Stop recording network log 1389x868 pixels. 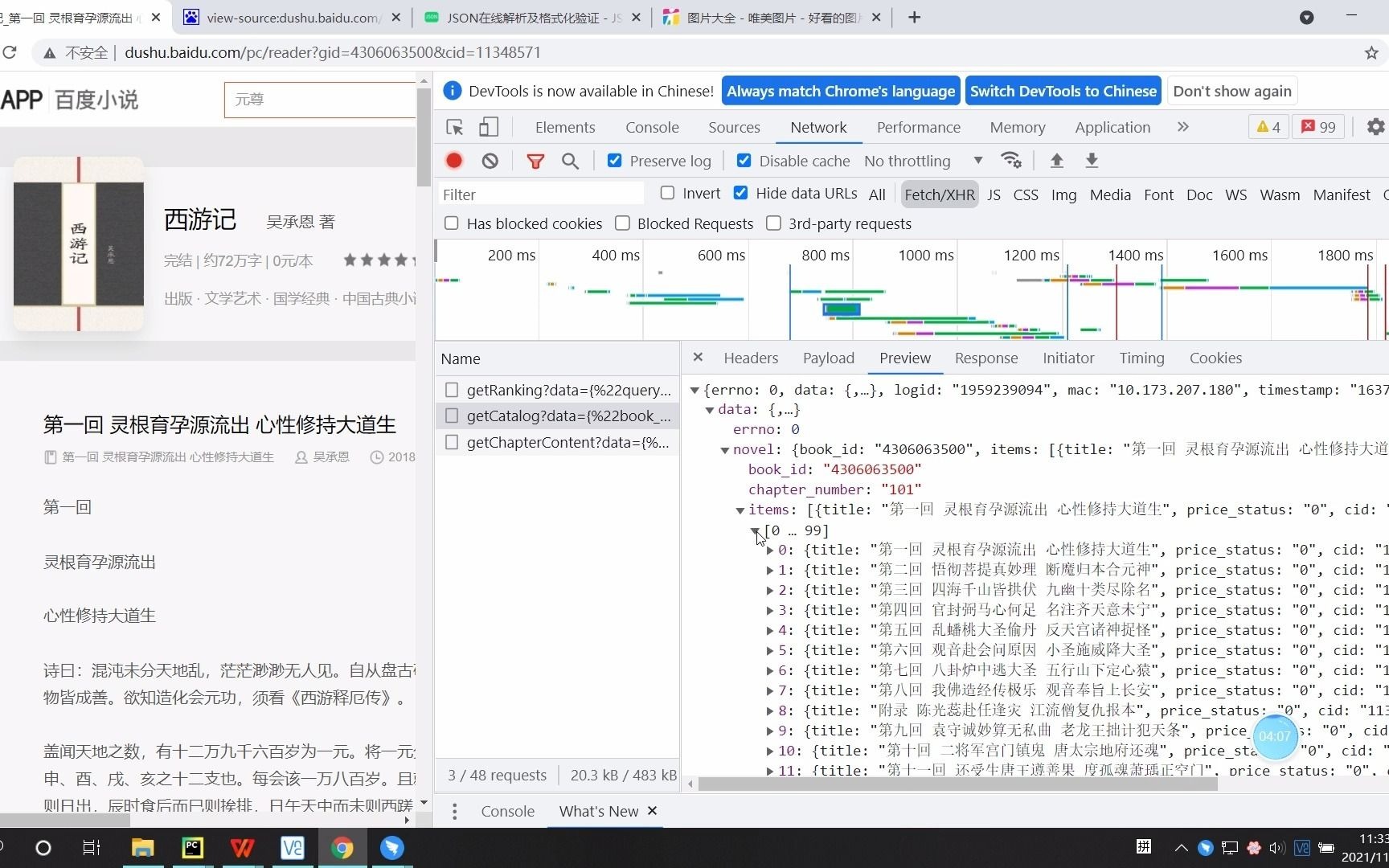coord(454,161)
